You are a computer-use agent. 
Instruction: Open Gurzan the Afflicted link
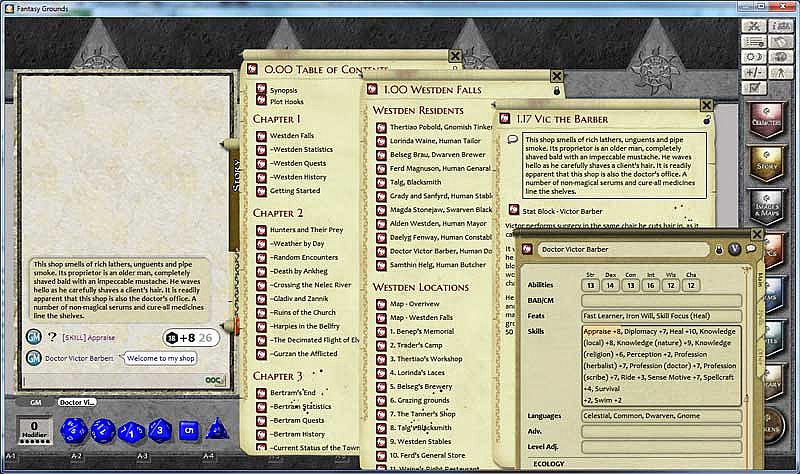click(x=304, y=353)
